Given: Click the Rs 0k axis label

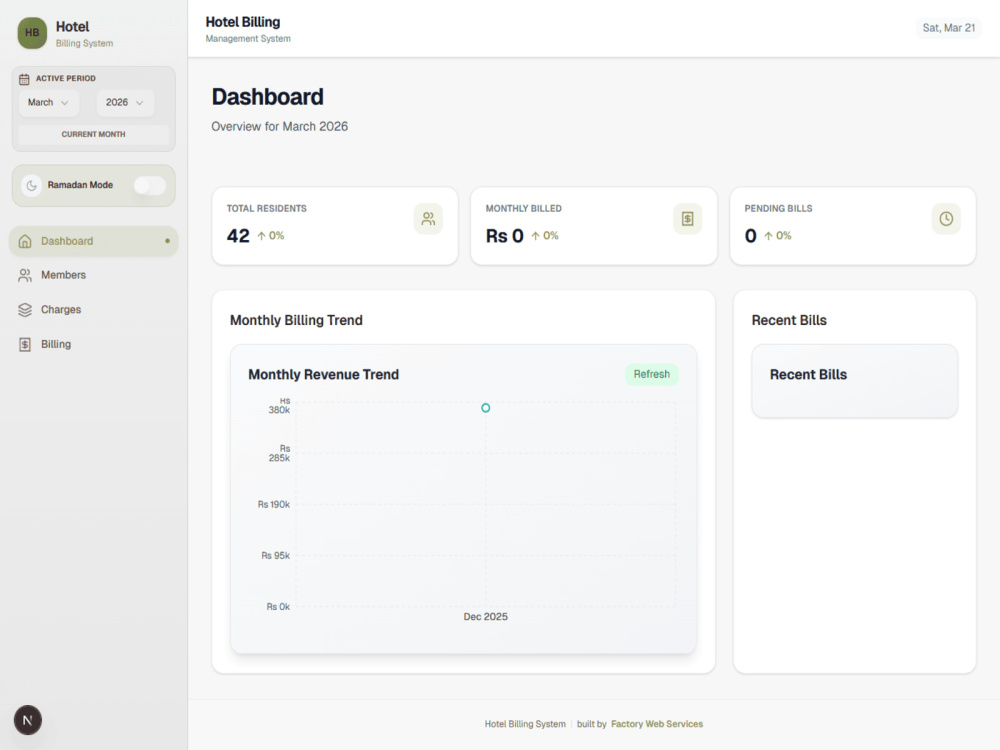Looking at the screenshot, I should [278, 607].
